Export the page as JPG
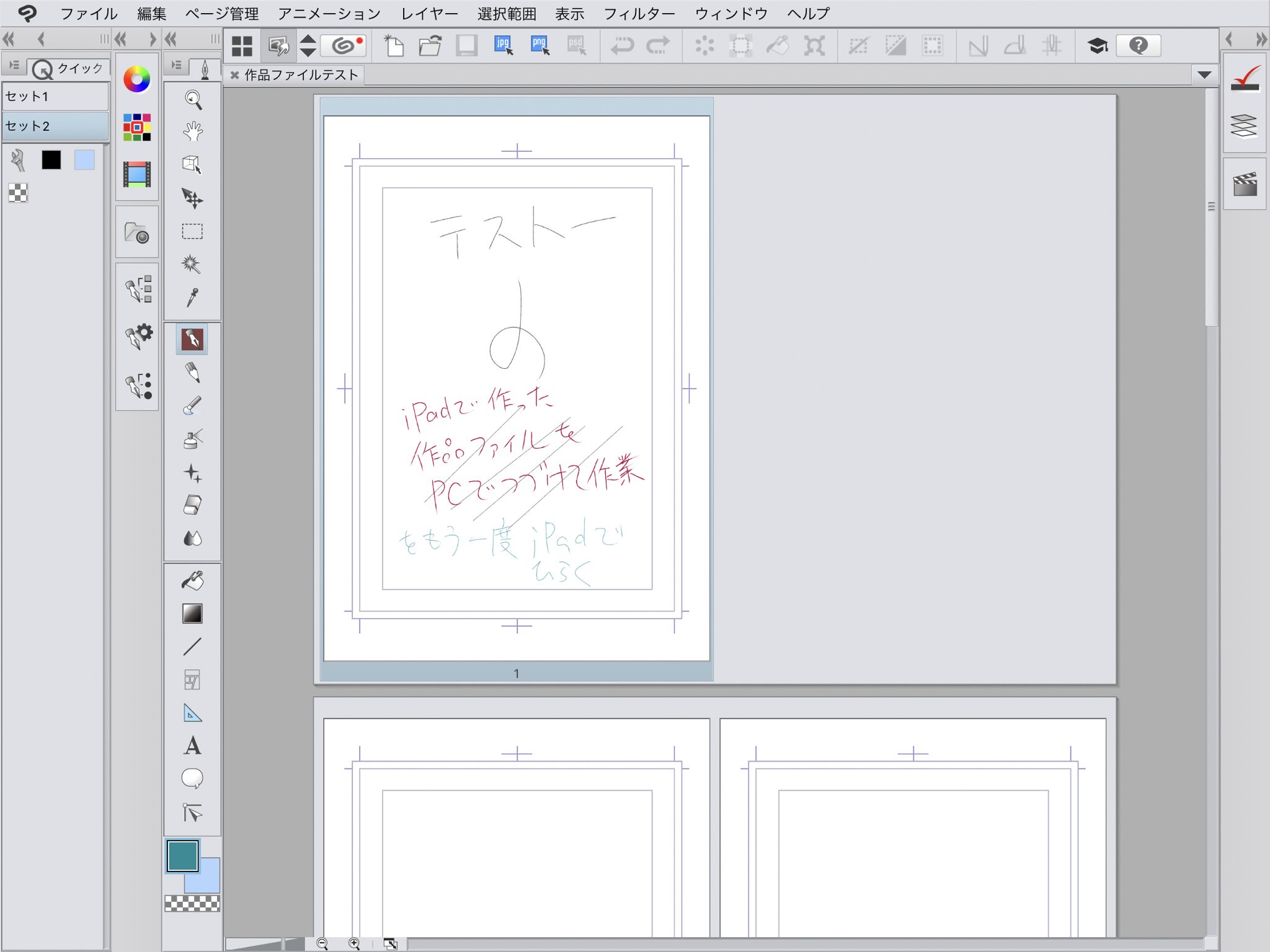Image resolution: width=1270 pixels, height=952 pixels. 503,45
